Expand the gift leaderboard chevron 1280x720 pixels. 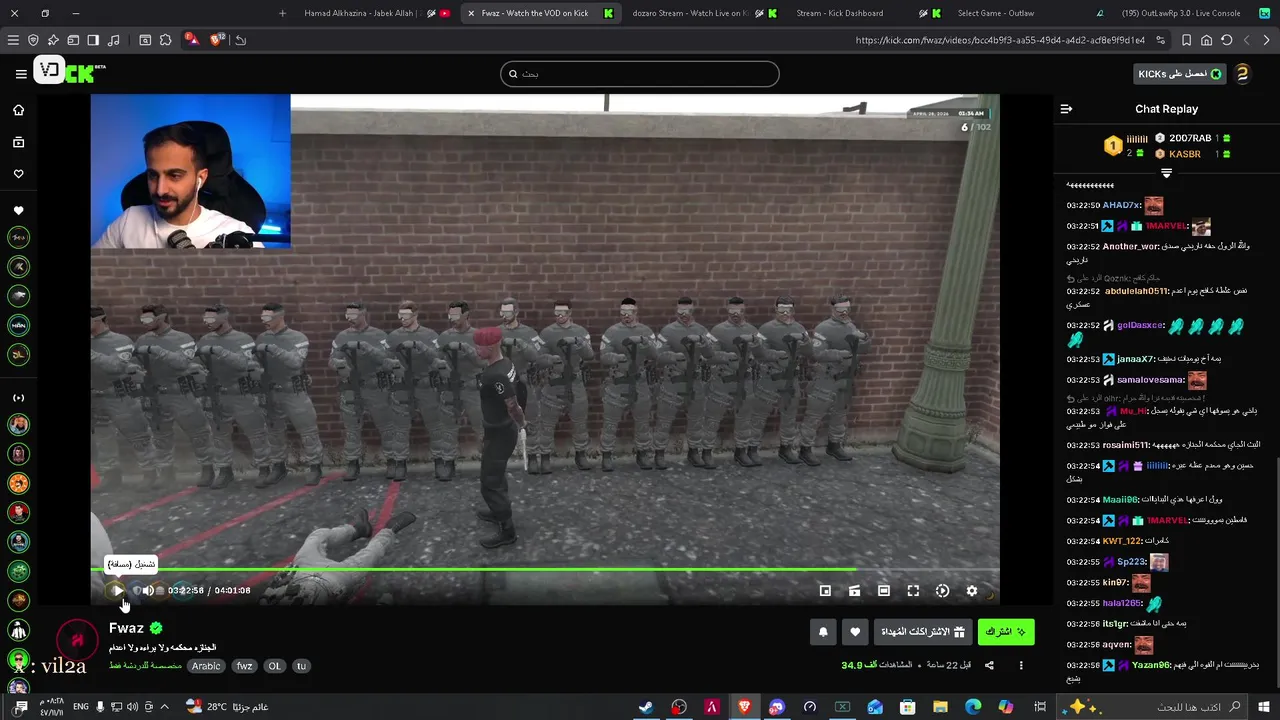click(x=1166, y=173)
